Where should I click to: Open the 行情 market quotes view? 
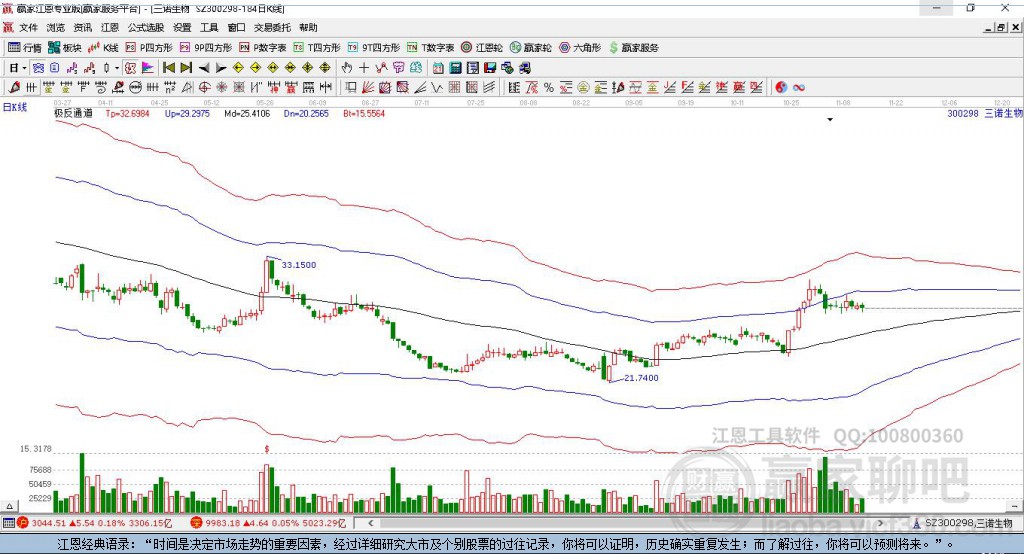pos(25,48)
